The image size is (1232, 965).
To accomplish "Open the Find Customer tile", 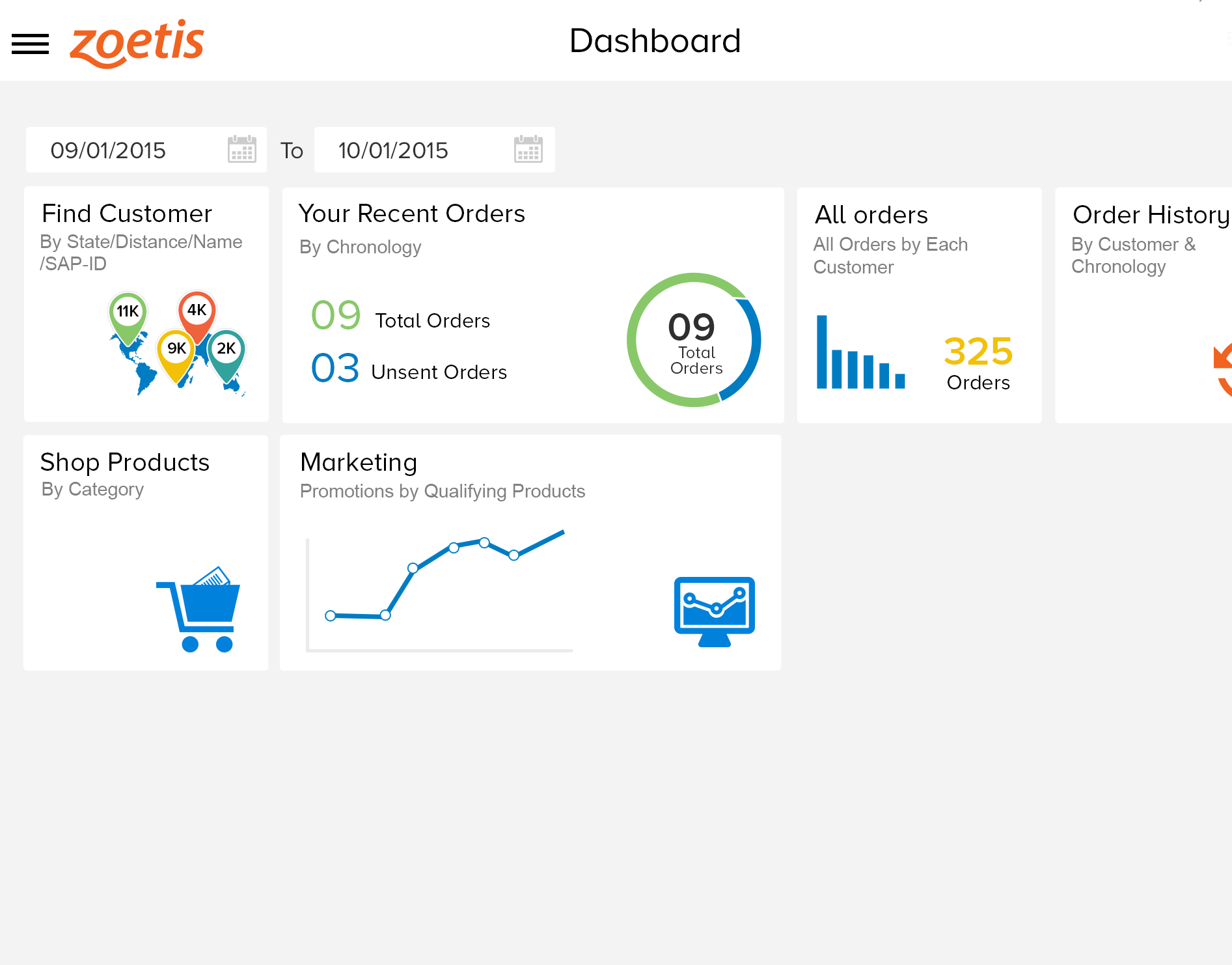I will click(127, 214).
